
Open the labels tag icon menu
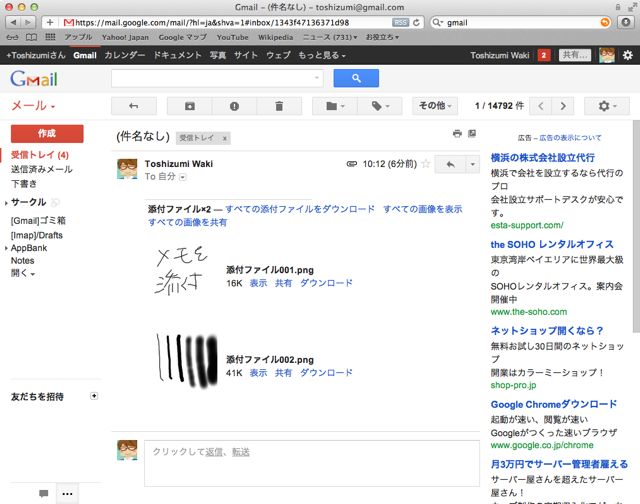(x=380, y=106)
